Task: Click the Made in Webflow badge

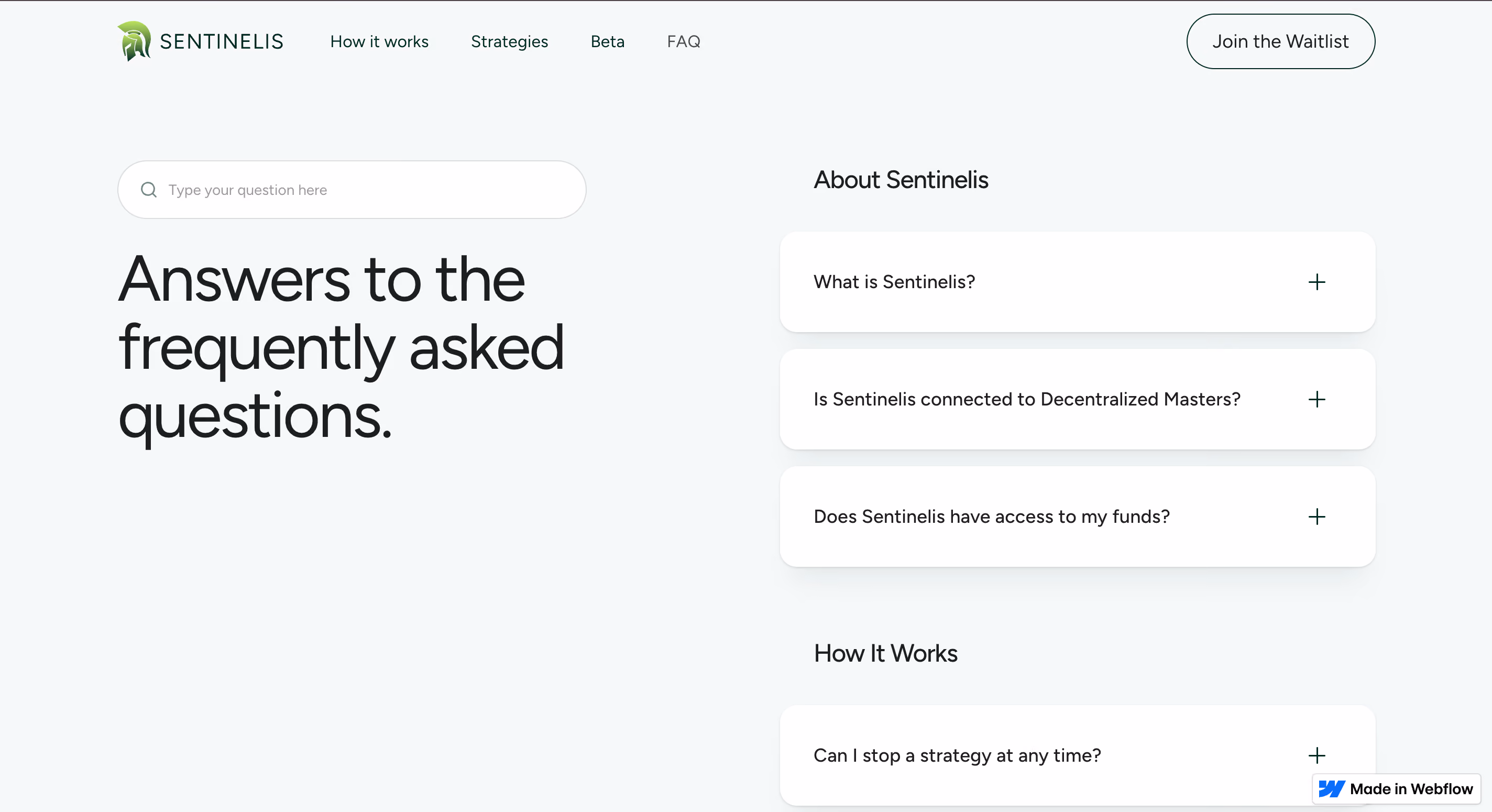Action: tap(1396, 789)
